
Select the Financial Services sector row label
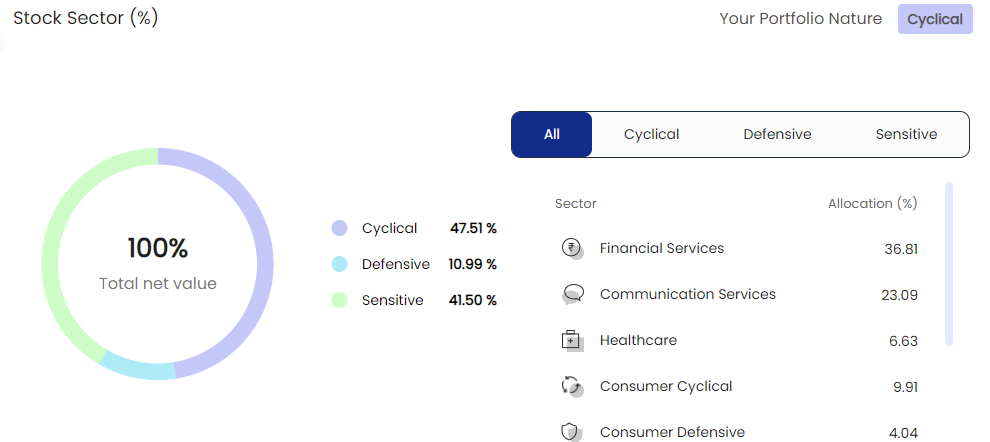click(662, 249)
